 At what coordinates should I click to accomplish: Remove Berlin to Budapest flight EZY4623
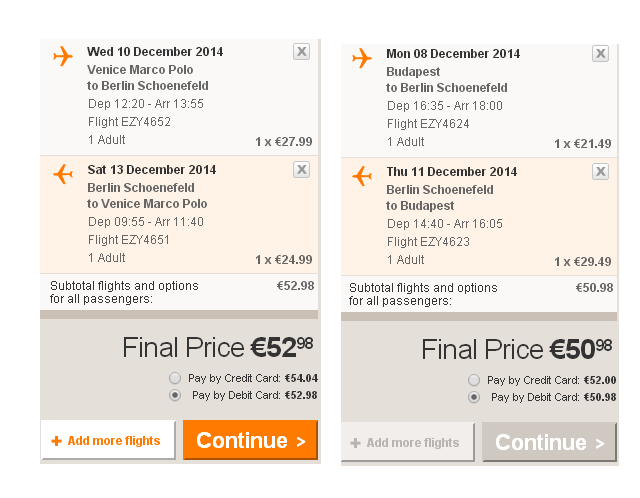tap(600, 172)
